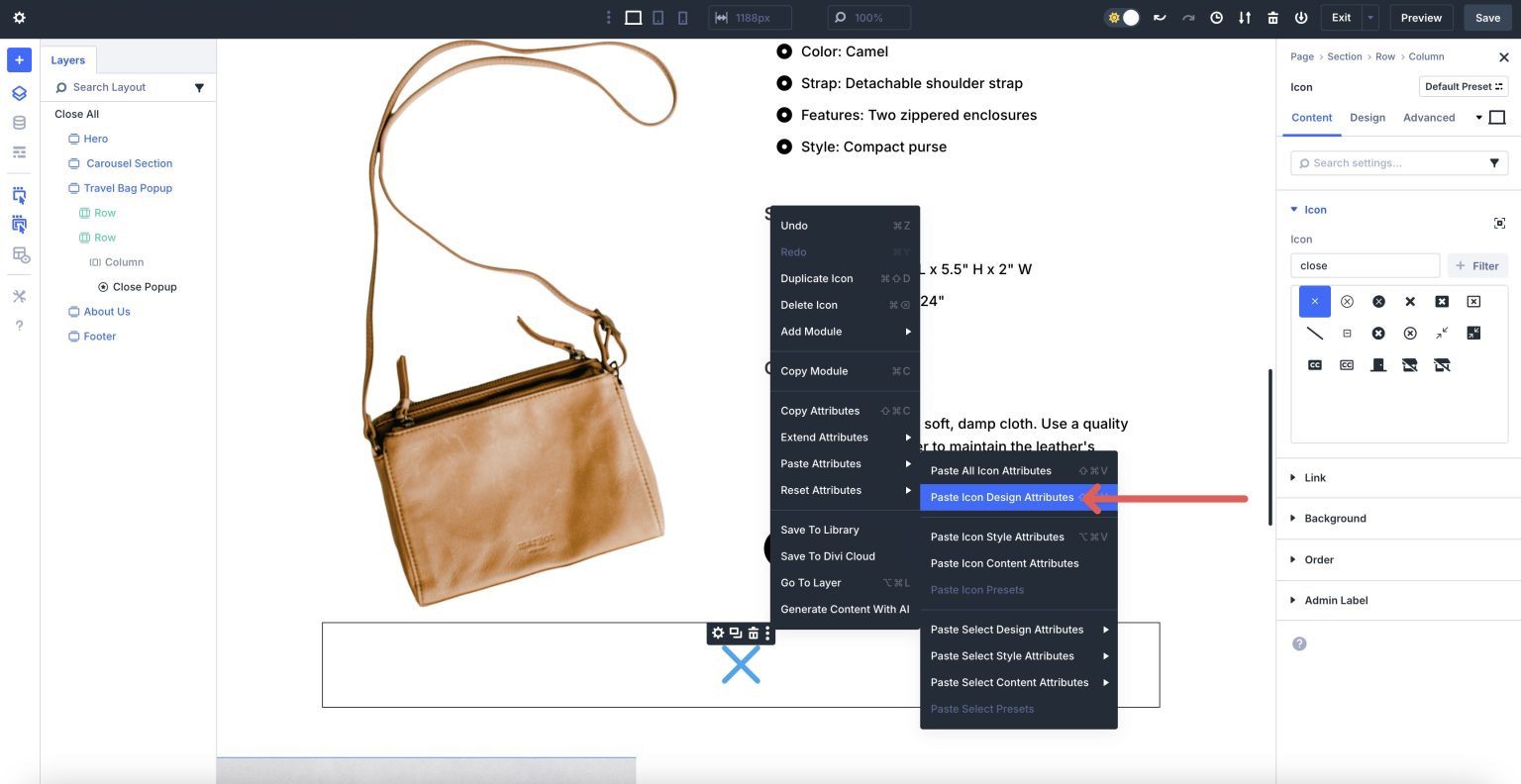1521x784 pixels.
Task: Open the editing history clock icon
Action: 1216,17
